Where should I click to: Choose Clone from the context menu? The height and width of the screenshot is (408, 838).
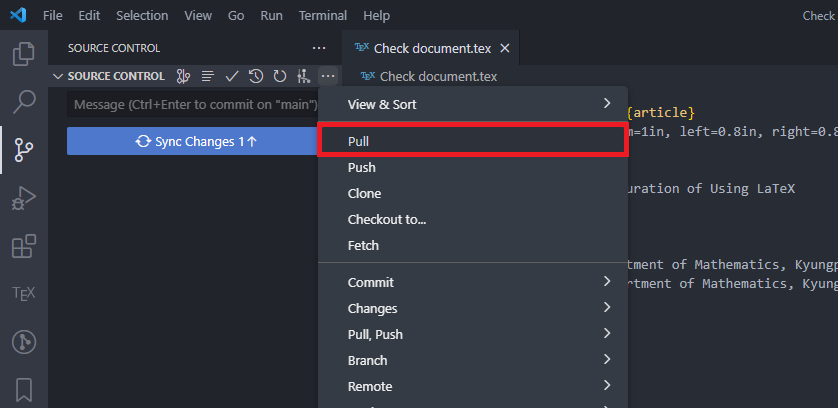click(472, 193)
